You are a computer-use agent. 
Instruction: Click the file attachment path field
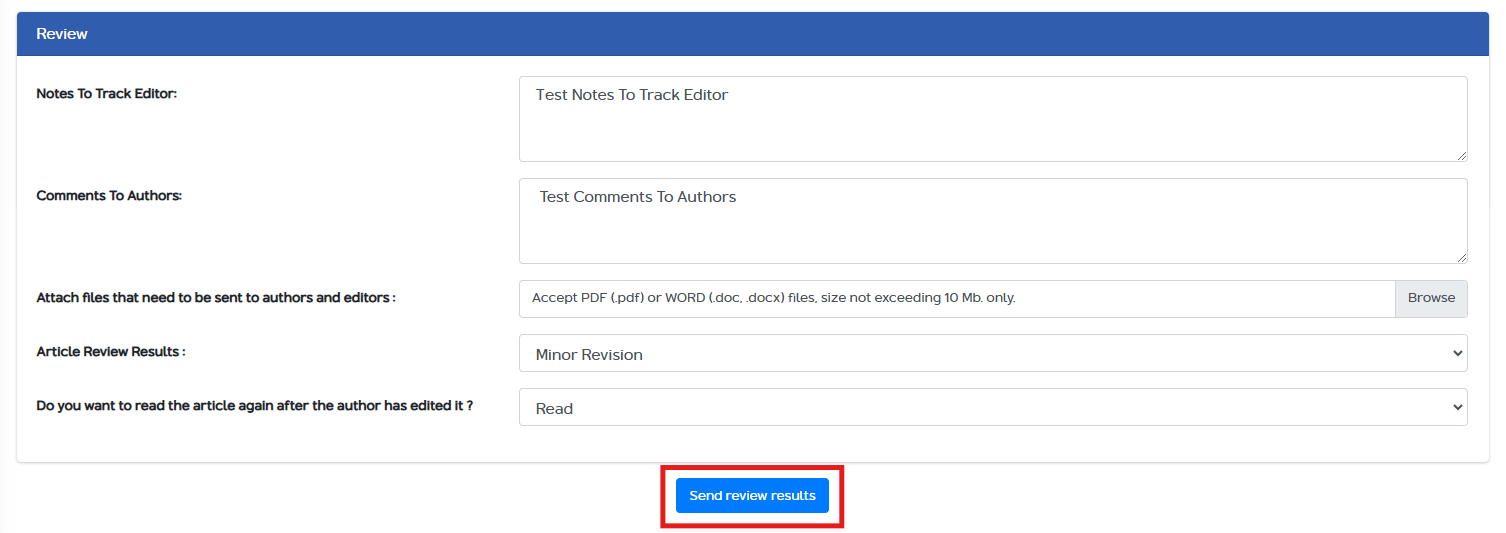point(956,298)
